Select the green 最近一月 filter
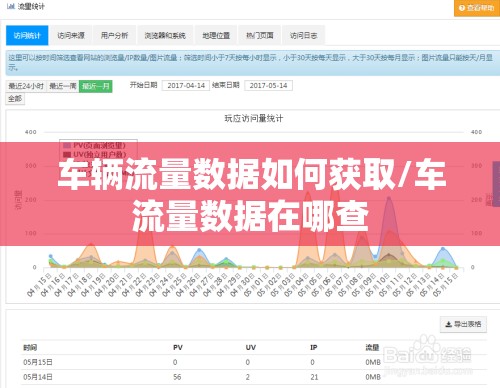The height and width of the screenshot is (388, 500). [96, 86]
